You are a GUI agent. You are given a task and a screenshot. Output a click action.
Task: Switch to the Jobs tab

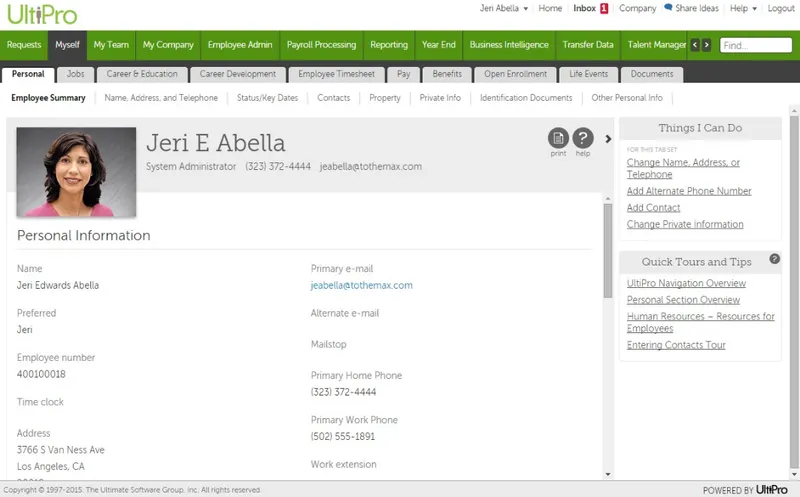(76, 74)
